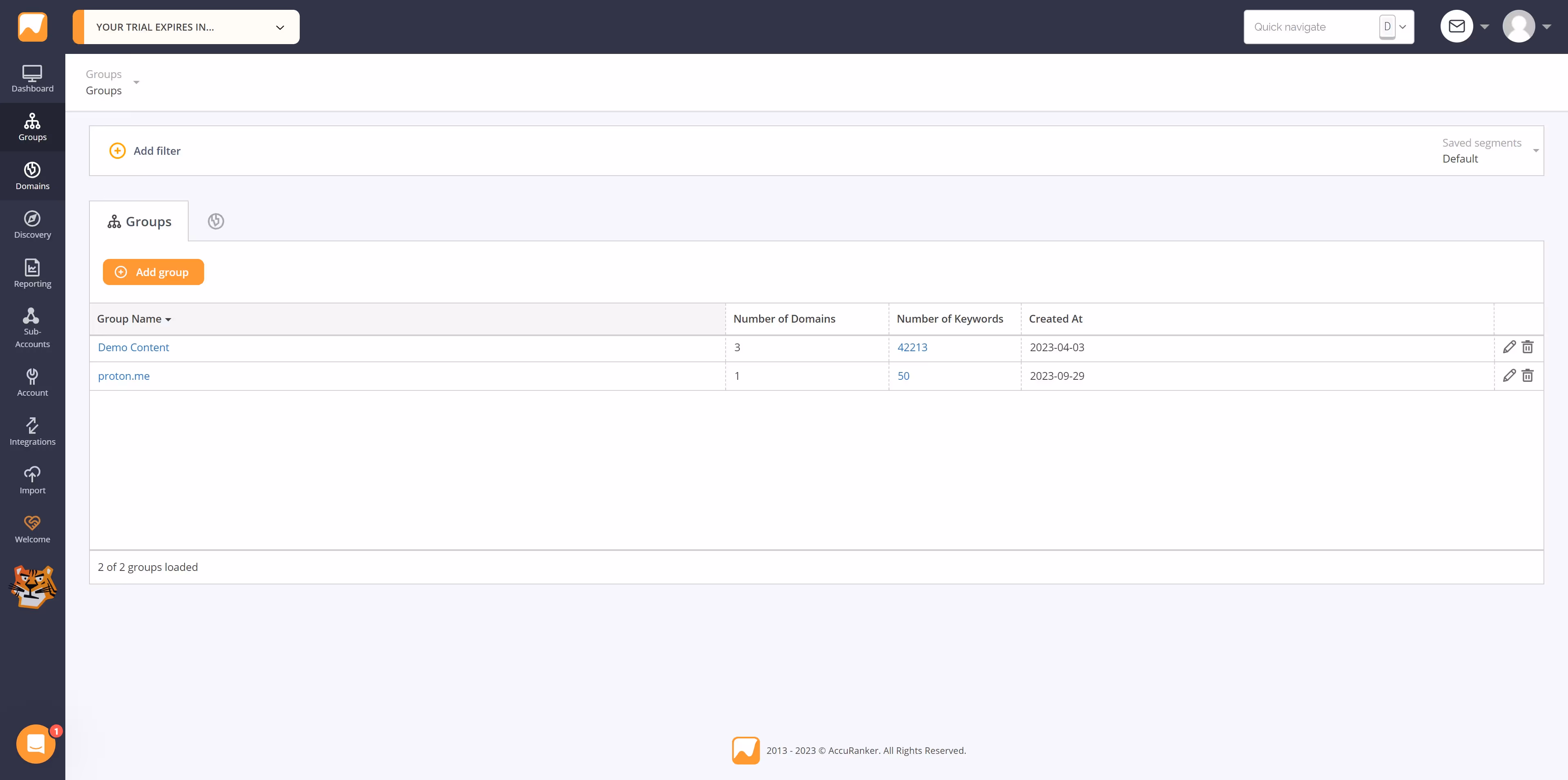Viewport: 1568px width, 780px height.
Task: Delete the proton.me group trash icon
Action: tap(1527, 376)
